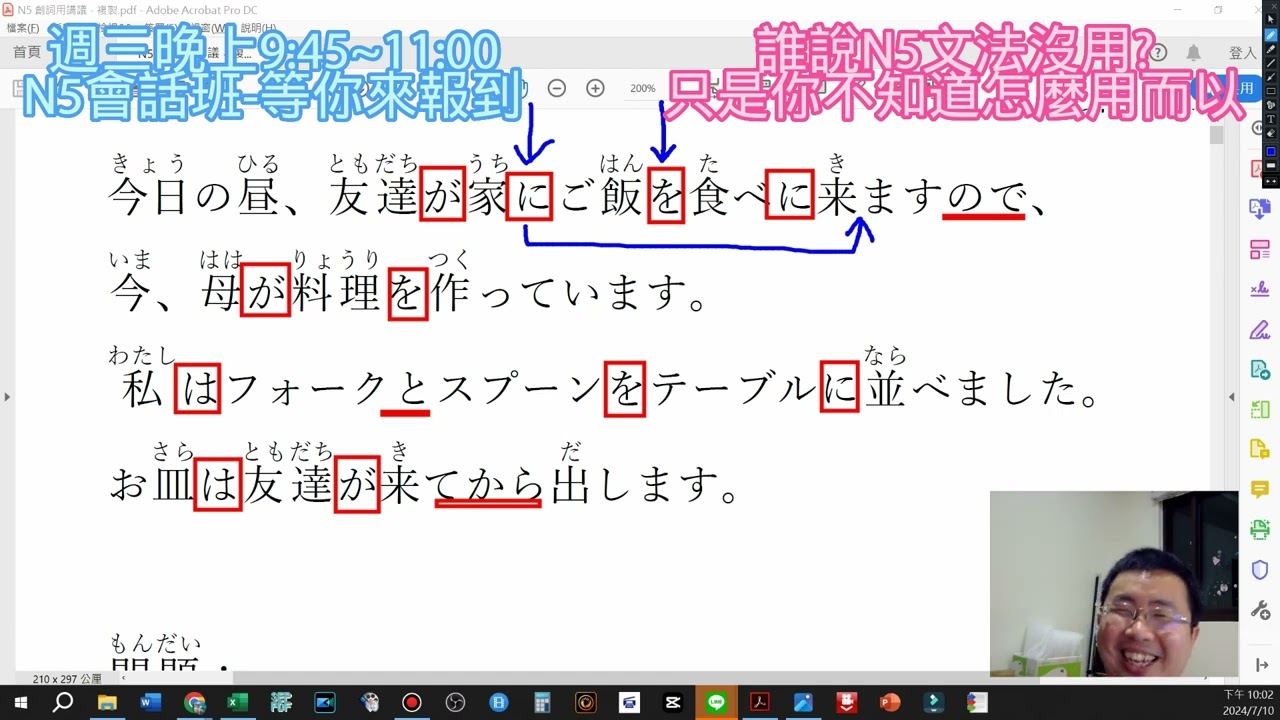This screenshot has height=720, width=1280.
Task: Select the rectangle shape tool
Action: tap(1271, 91)
